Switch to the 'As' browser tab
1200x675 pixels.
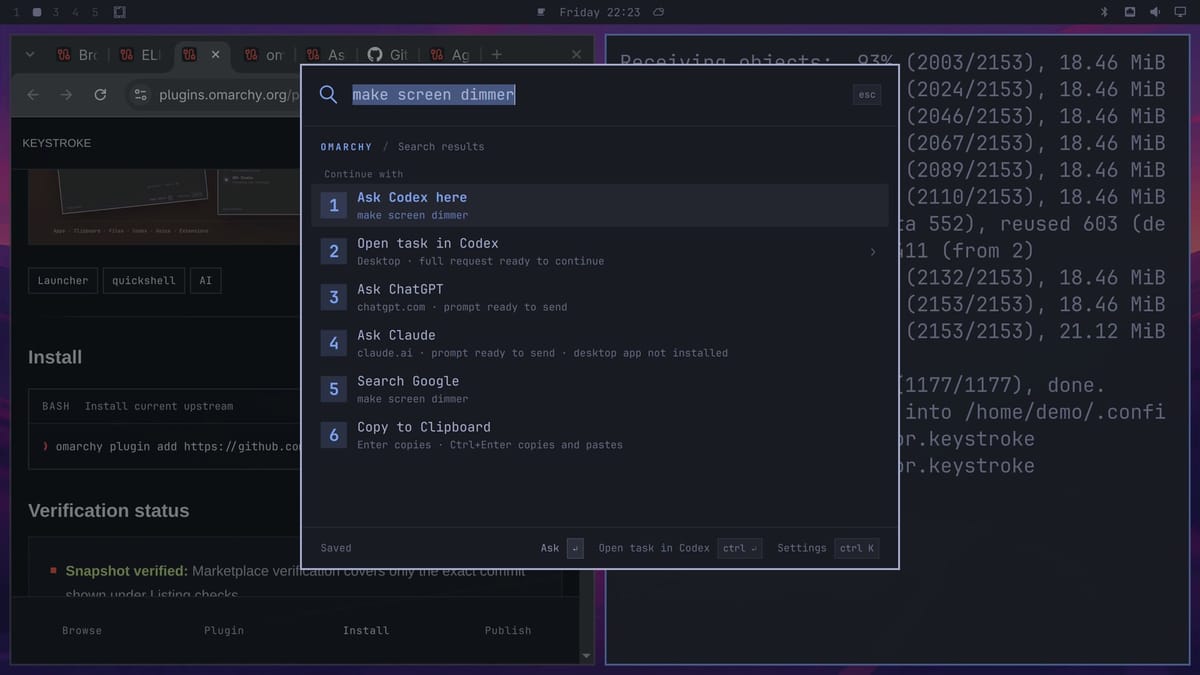(x=326, y=55)
